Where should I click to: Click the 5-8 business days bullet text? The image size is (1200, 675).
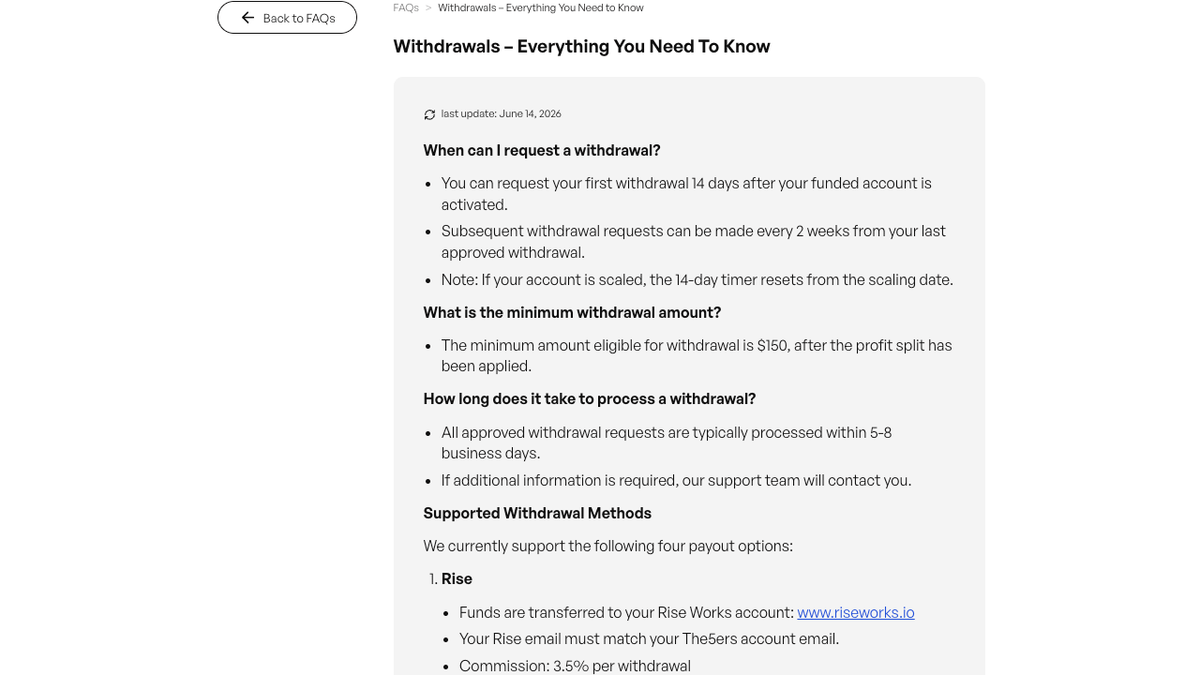point(667,443)
